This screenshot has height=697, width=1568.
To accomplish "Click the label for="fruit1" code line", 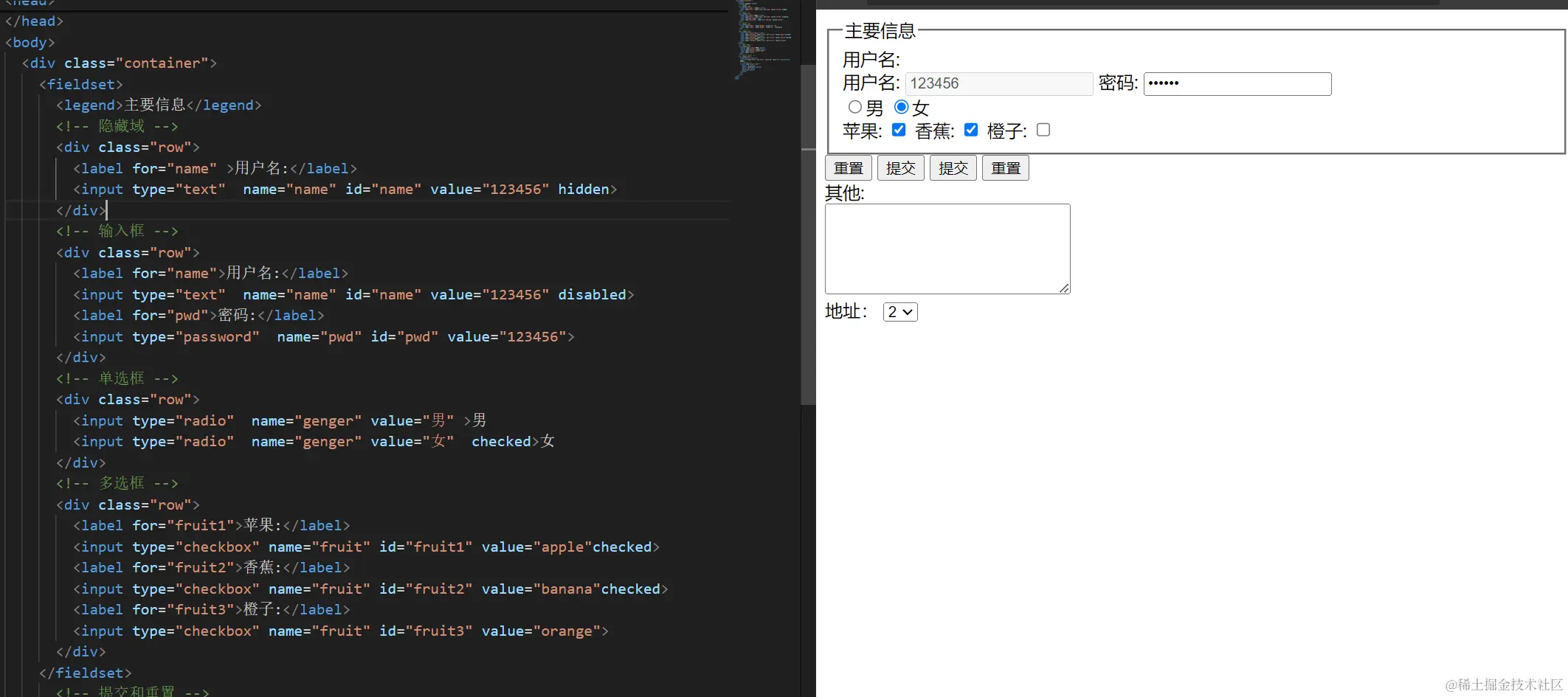I will (x=212, y=525).
